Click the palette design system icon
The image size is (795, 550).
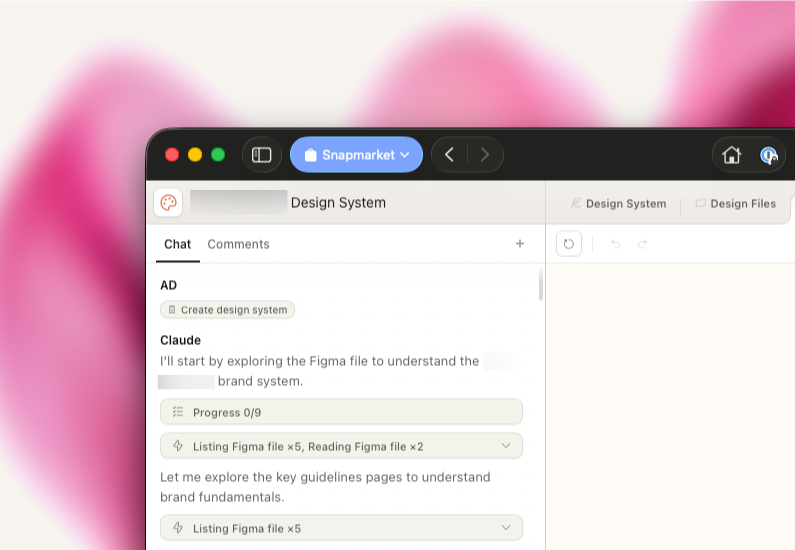pos(168,203)
